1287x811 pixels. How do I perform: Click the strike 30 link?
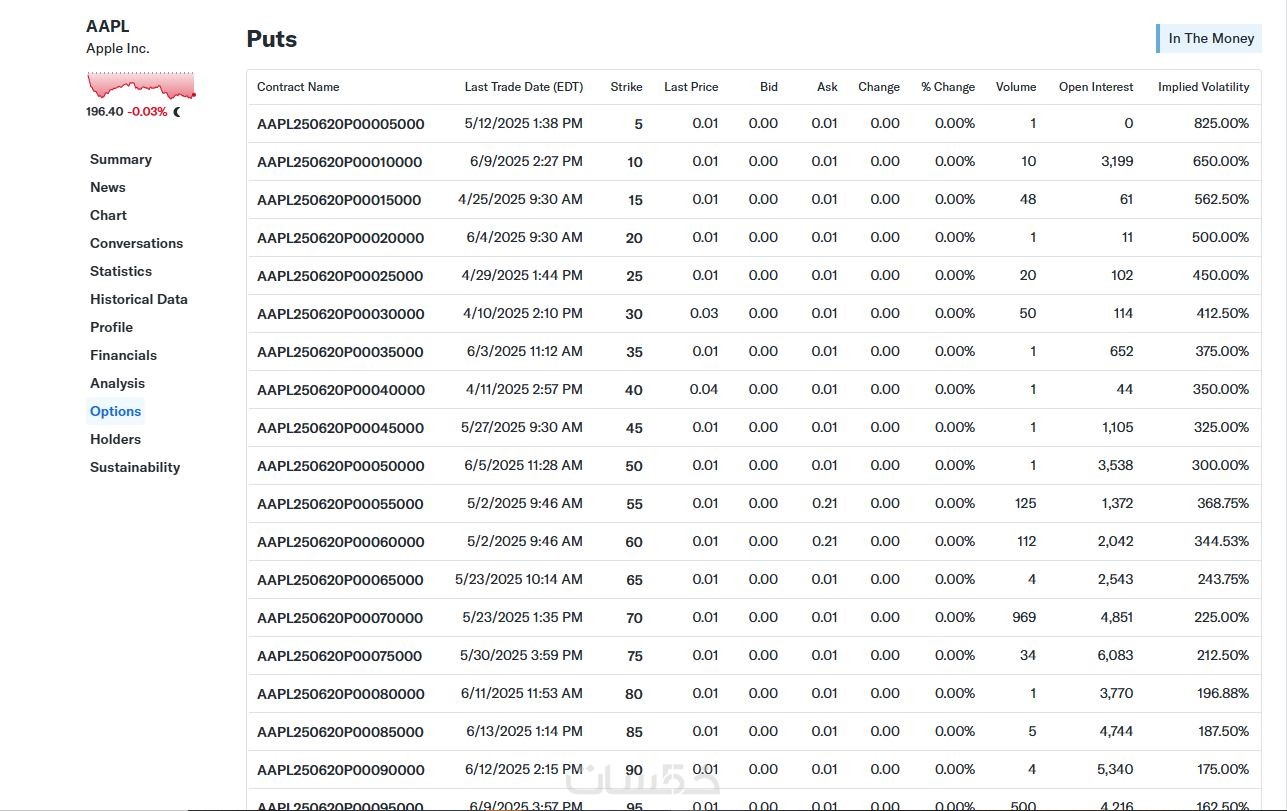634,314
